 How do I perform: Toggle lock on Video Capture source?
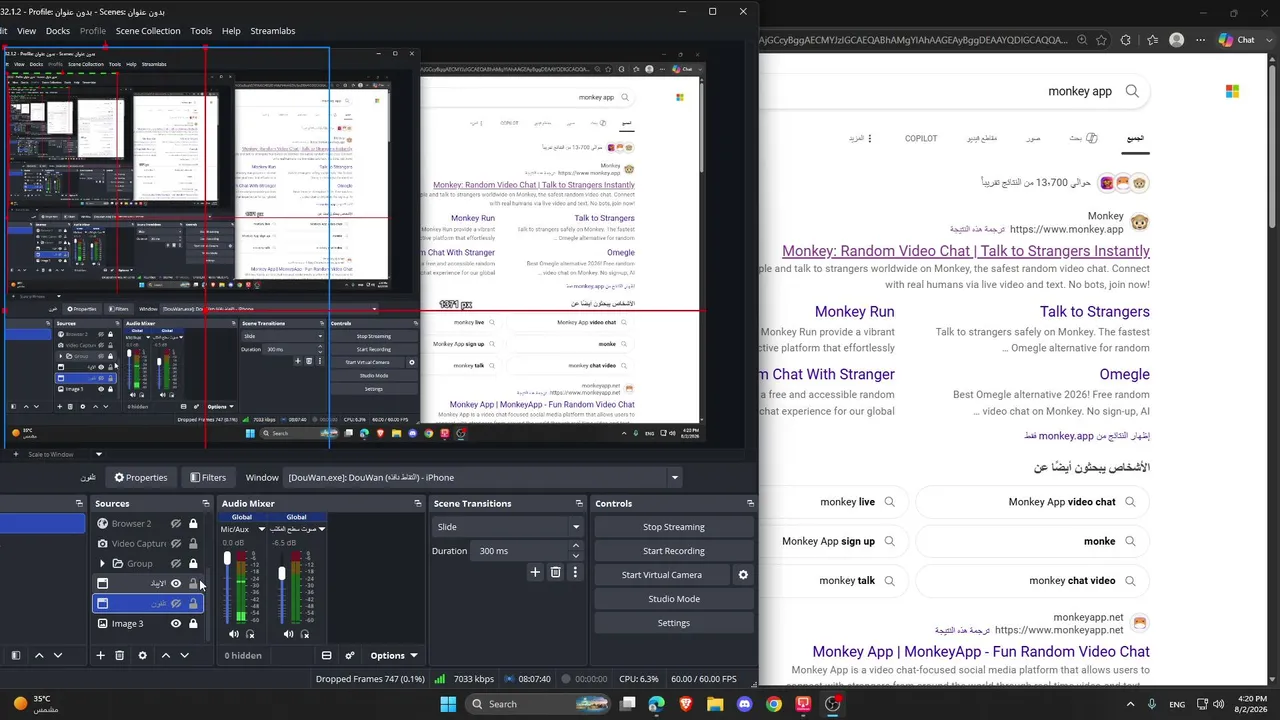click(x=193, y=543)
